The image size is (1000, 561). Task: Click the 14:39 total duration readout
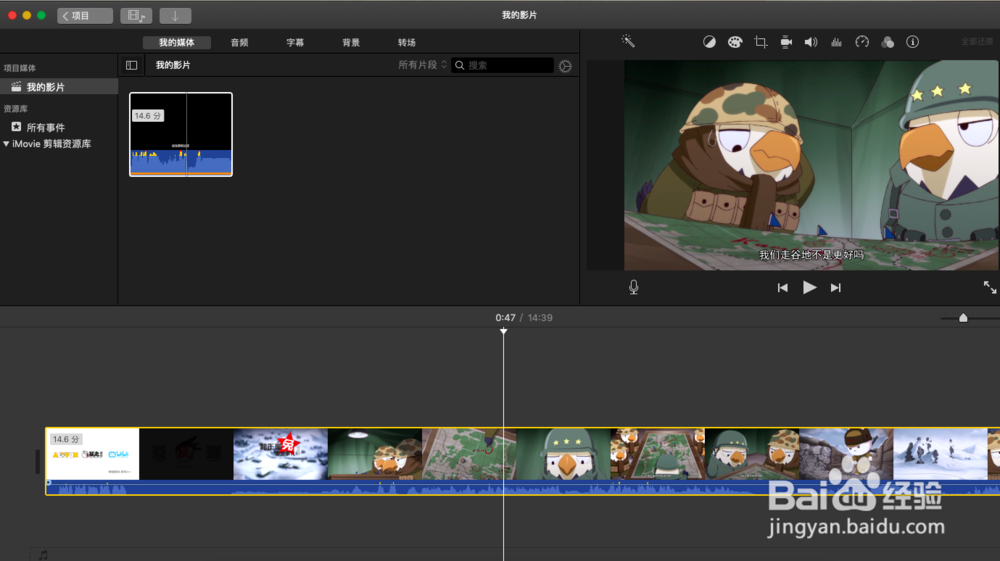(x=540, y=317)
